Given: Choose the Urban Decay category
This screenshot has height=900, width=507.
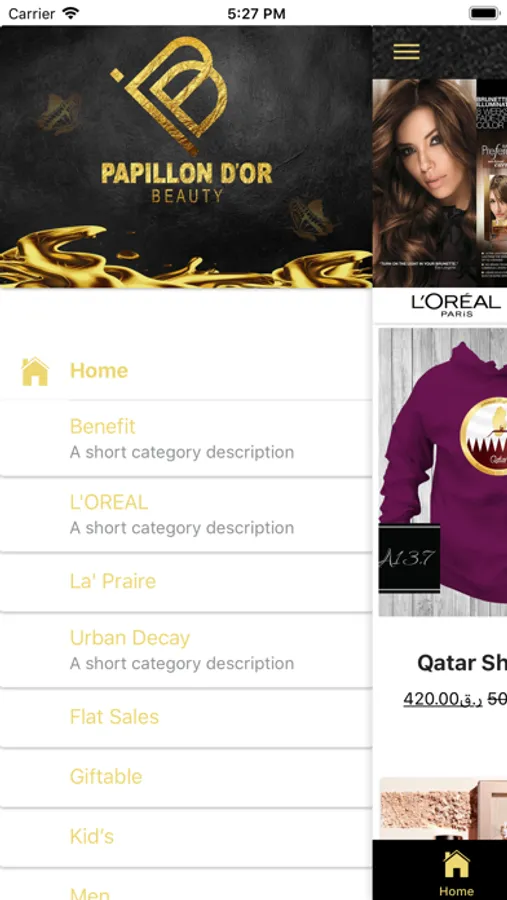Looking at the screenshot, I should point(186,650).
